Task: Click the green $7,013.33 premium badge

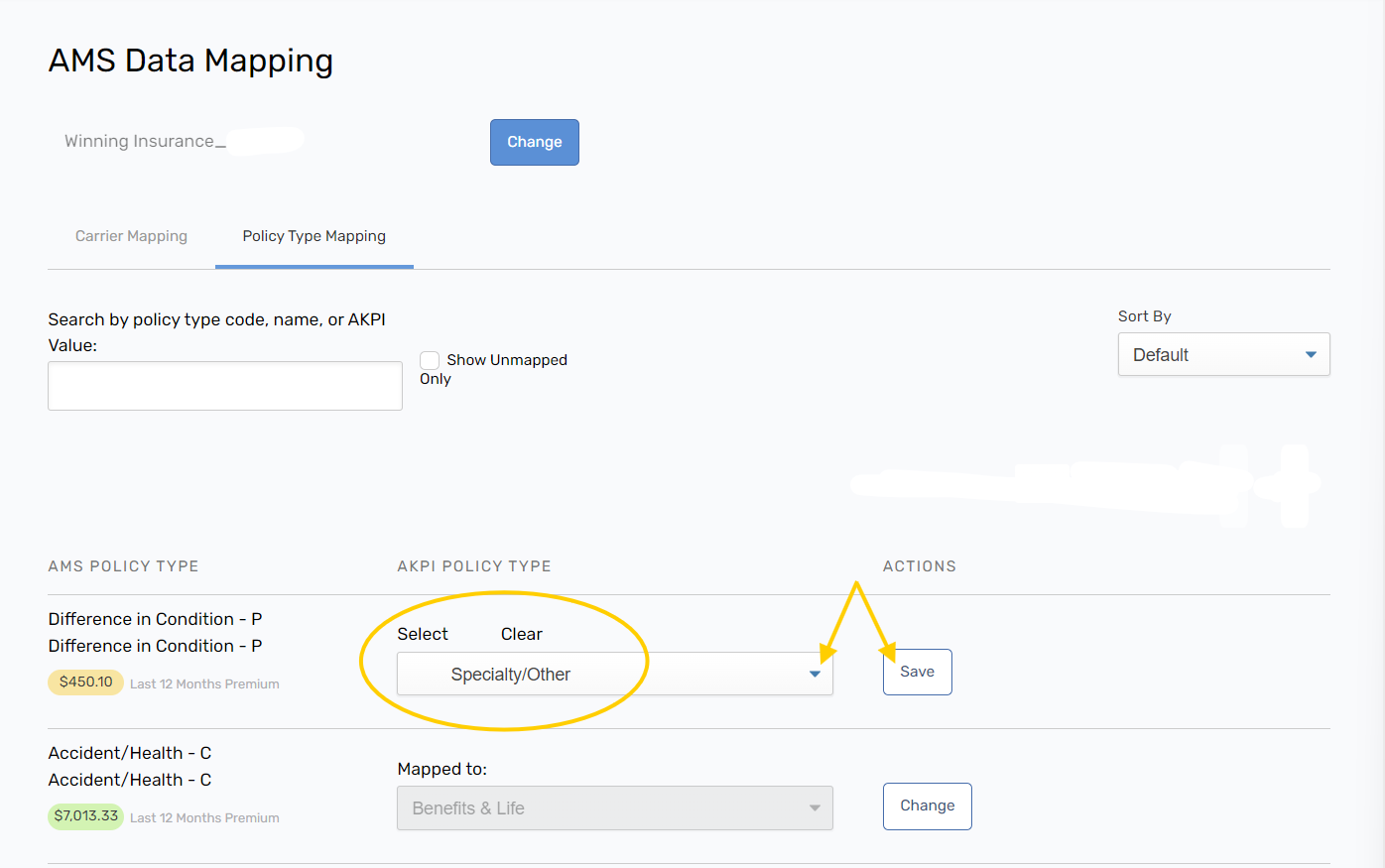Action: [x=86, y=816]
